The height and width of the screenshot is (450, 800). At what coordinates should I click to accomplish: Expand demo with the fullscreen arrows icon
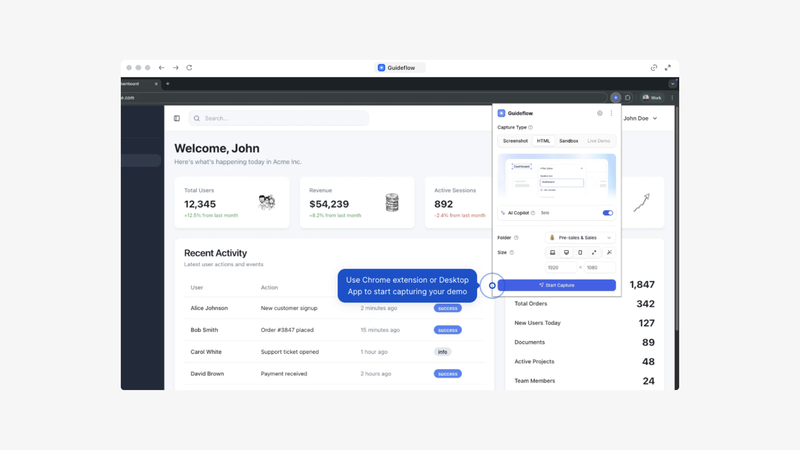pyautogui.click(x=668, y=67)
